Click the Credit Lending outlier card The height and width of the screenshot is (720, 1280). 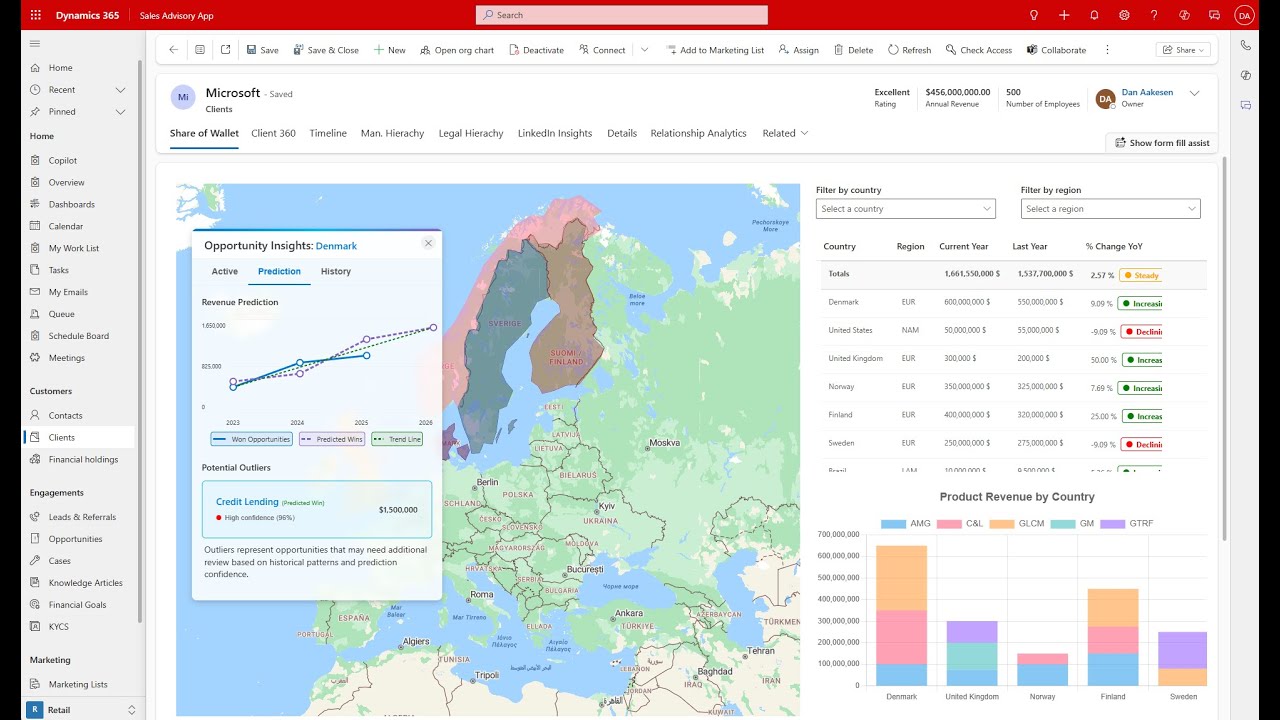pyautogui.click(x=317, y=509)
